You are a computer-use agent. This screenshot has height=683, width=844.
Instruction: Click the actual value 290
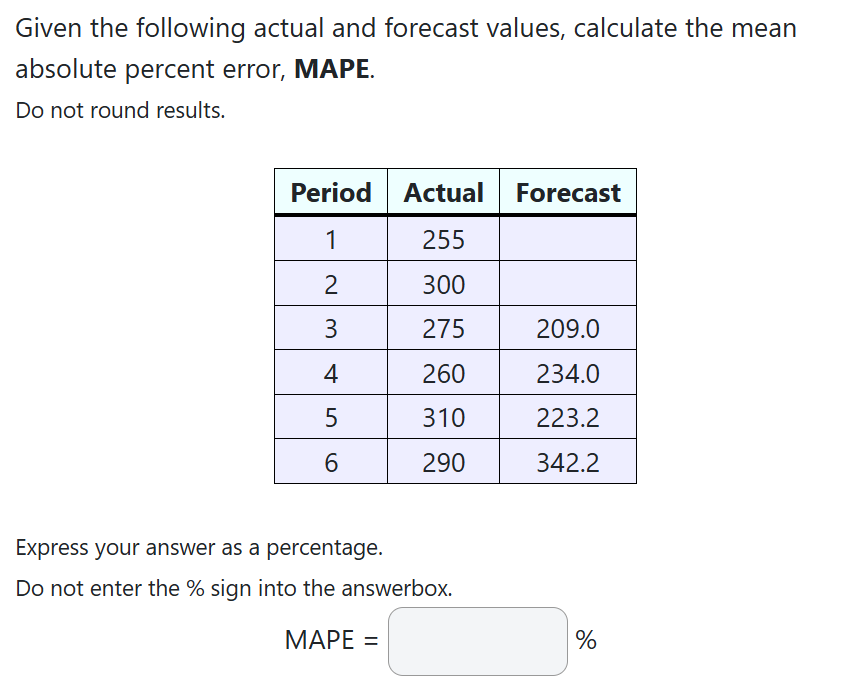coord(443,462)
